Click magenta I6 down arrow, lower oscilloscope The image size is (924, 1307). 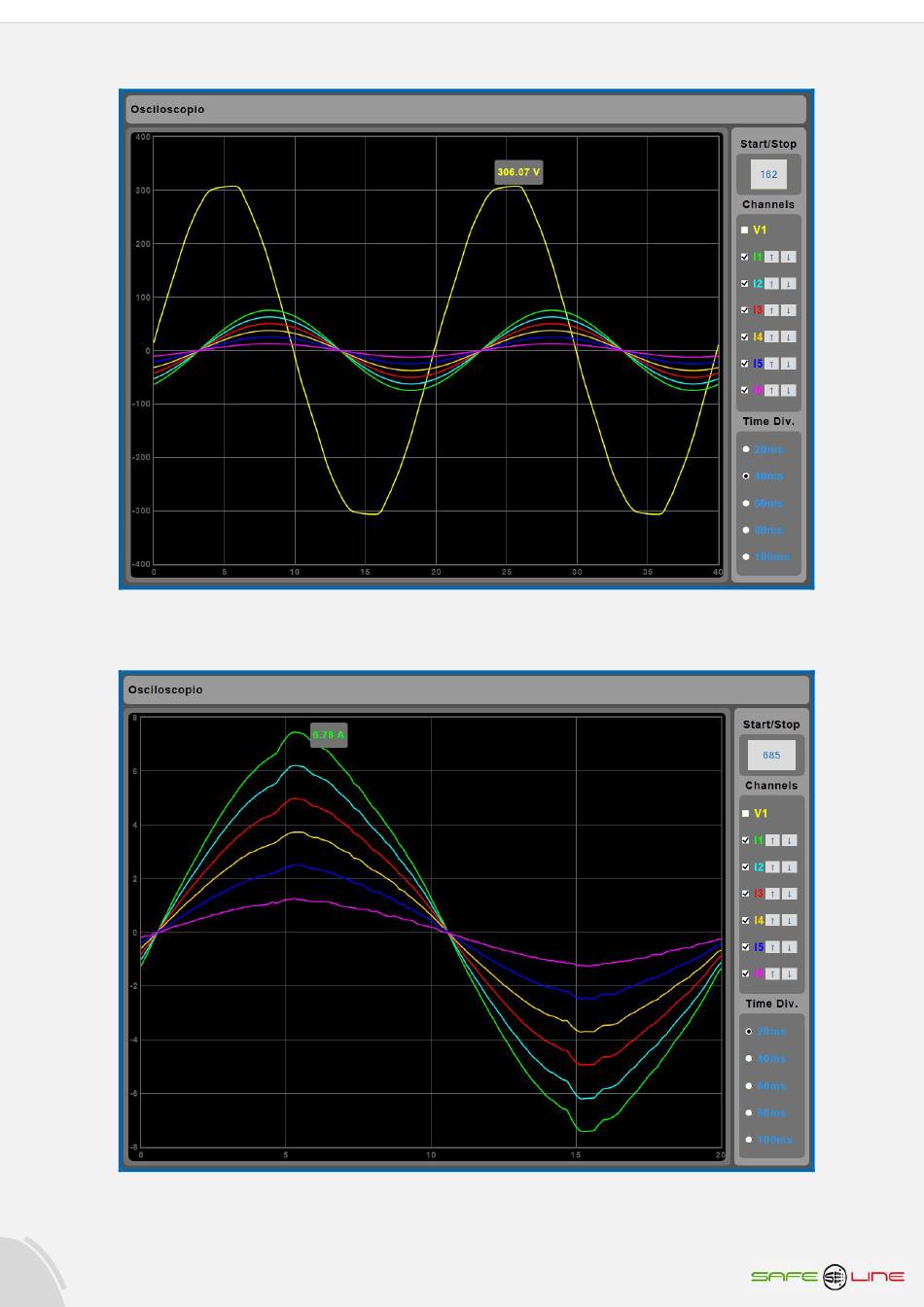point(790,973)
